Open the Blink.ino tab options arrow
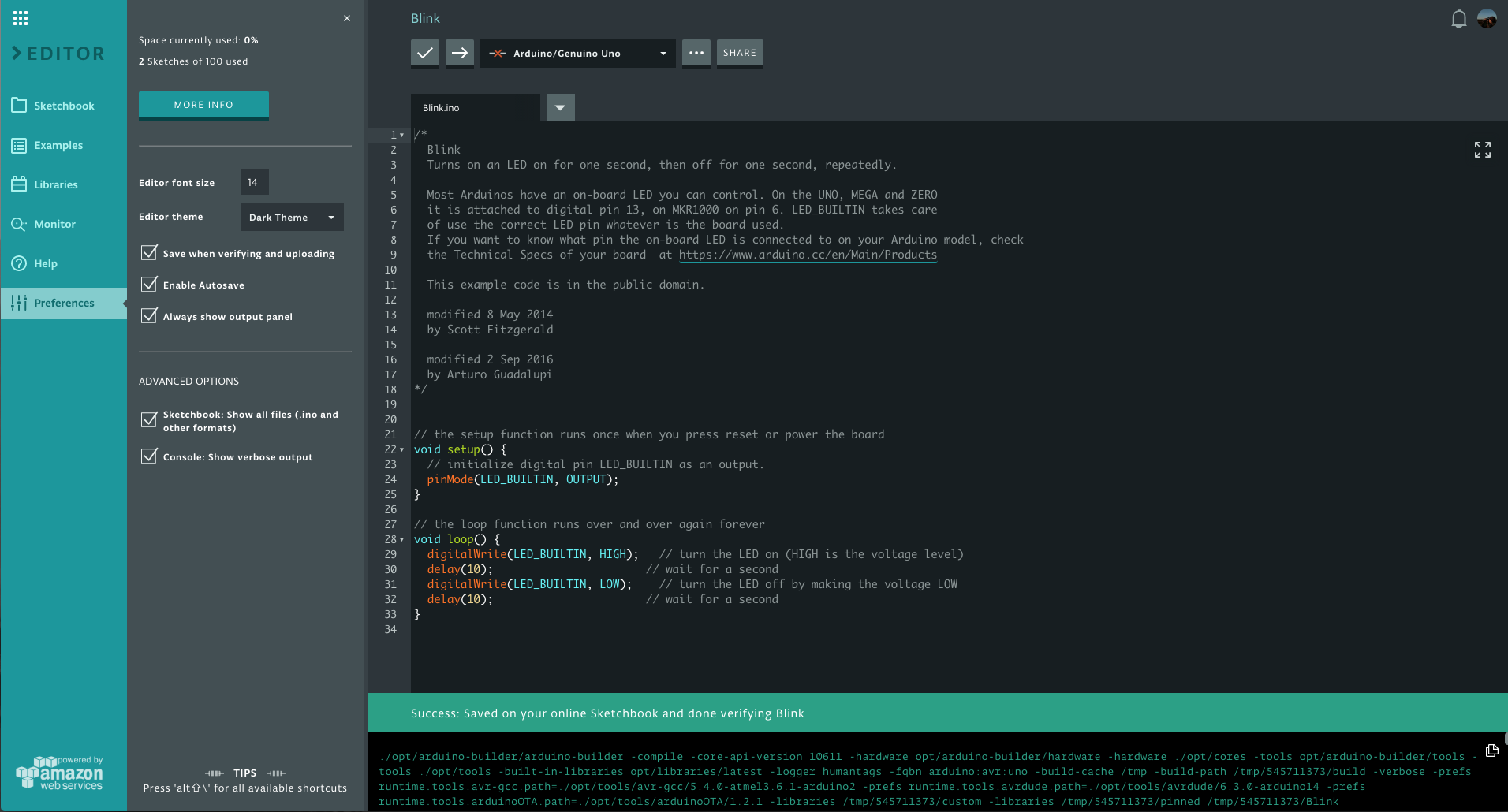 pyautogui.click(x=560, y=107)
